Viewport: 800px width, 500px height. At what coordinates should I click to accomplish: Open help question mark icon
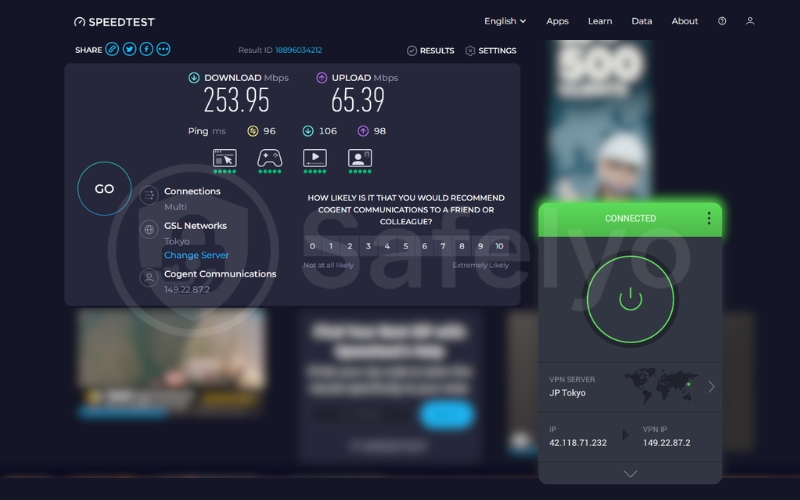click(x=722, y=21)
